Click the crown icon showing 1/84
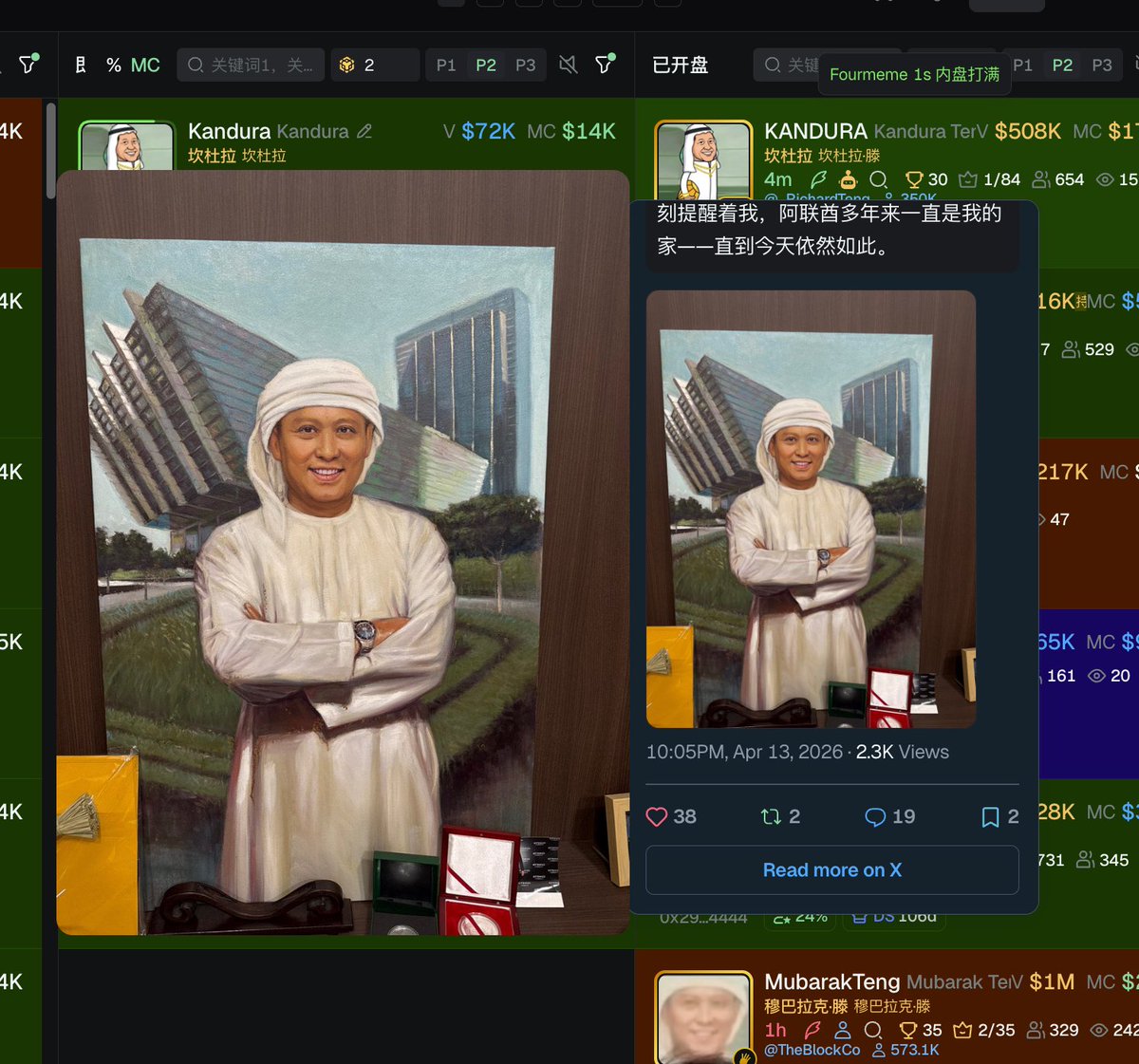The height and width of the screenshot is (1064, 1139). tap(968, 179)
